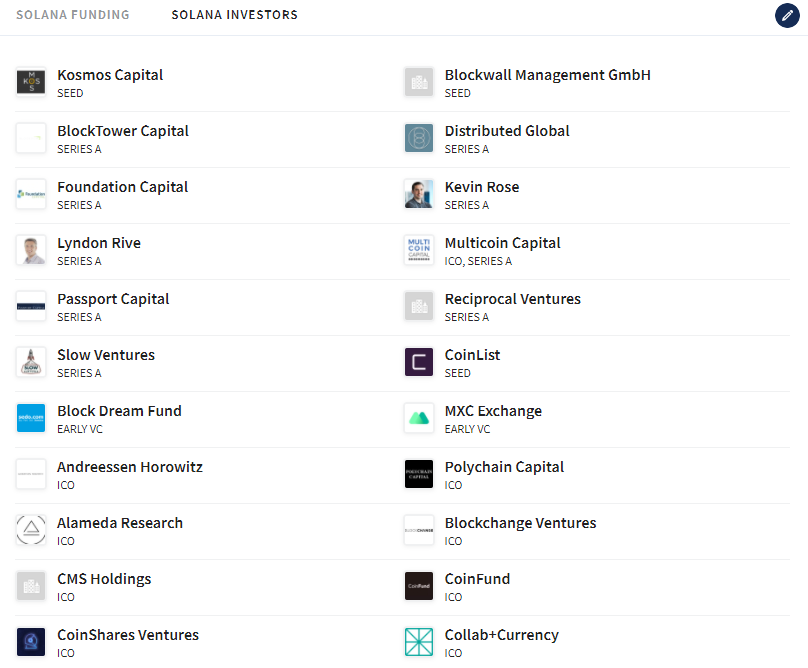Open the Reciprocal Ventures link

tap(513, 299)
